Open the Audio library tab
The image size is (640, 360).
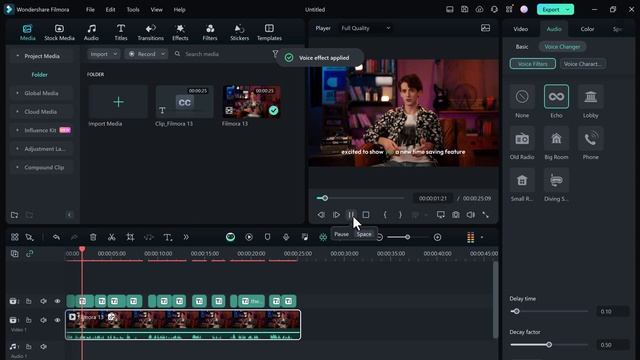91,32
